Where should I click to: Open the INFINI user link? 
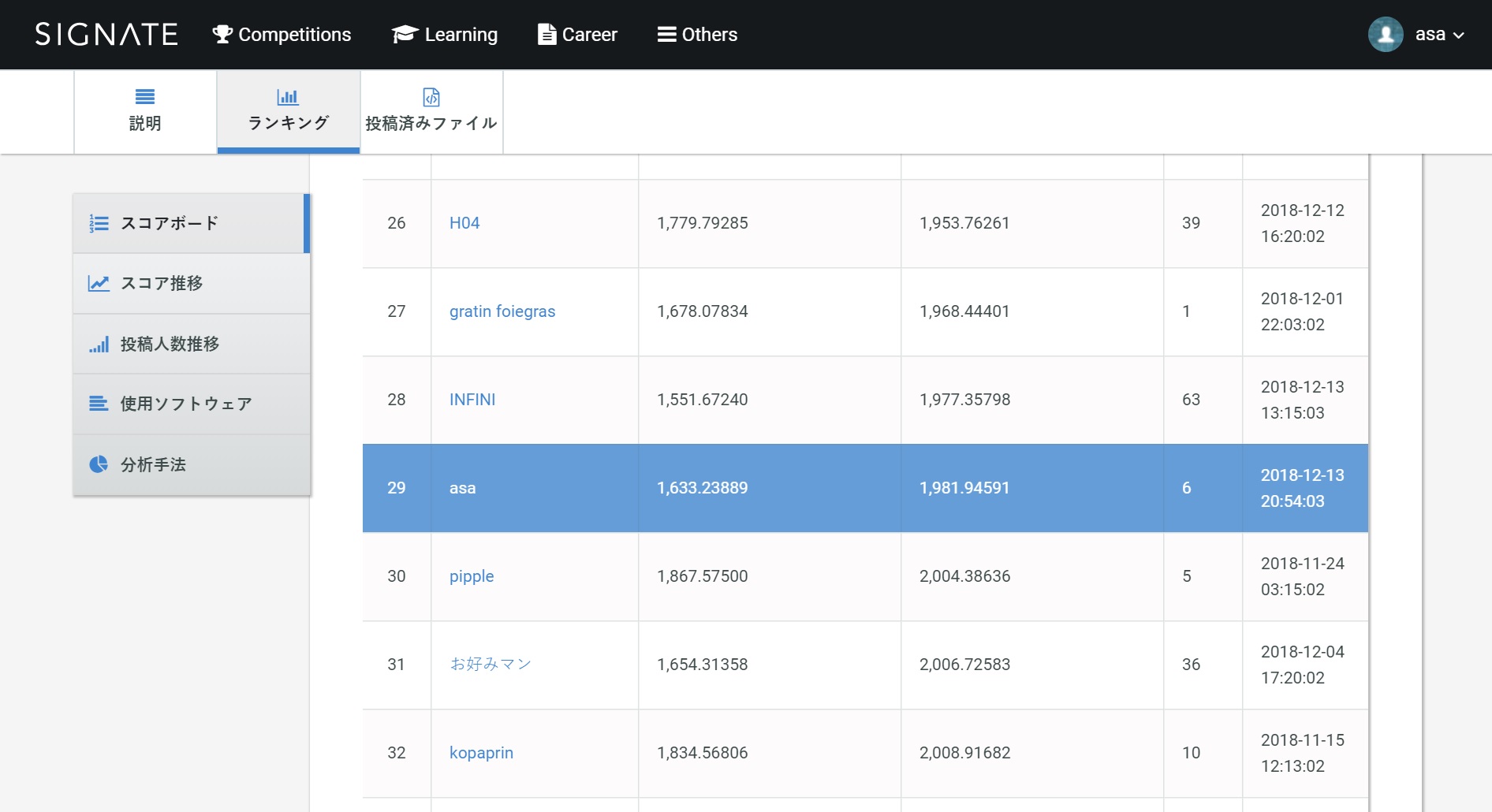[x=472, y=400]
